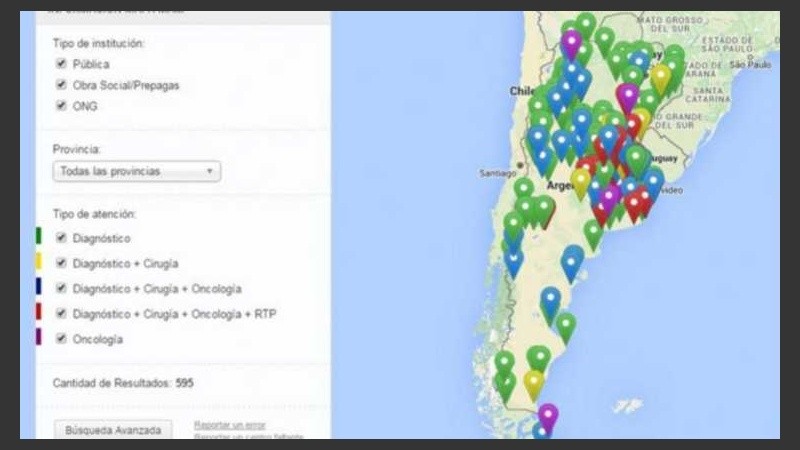Click the Provincia label
Screen dimensions: 800x450
77,149
